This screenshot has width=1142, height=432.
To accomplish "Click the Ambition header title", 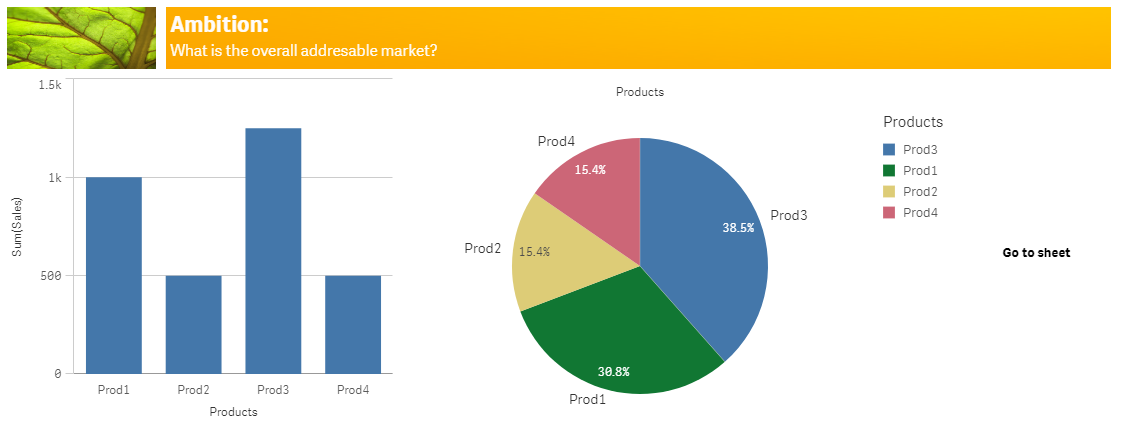I will 219,26.
